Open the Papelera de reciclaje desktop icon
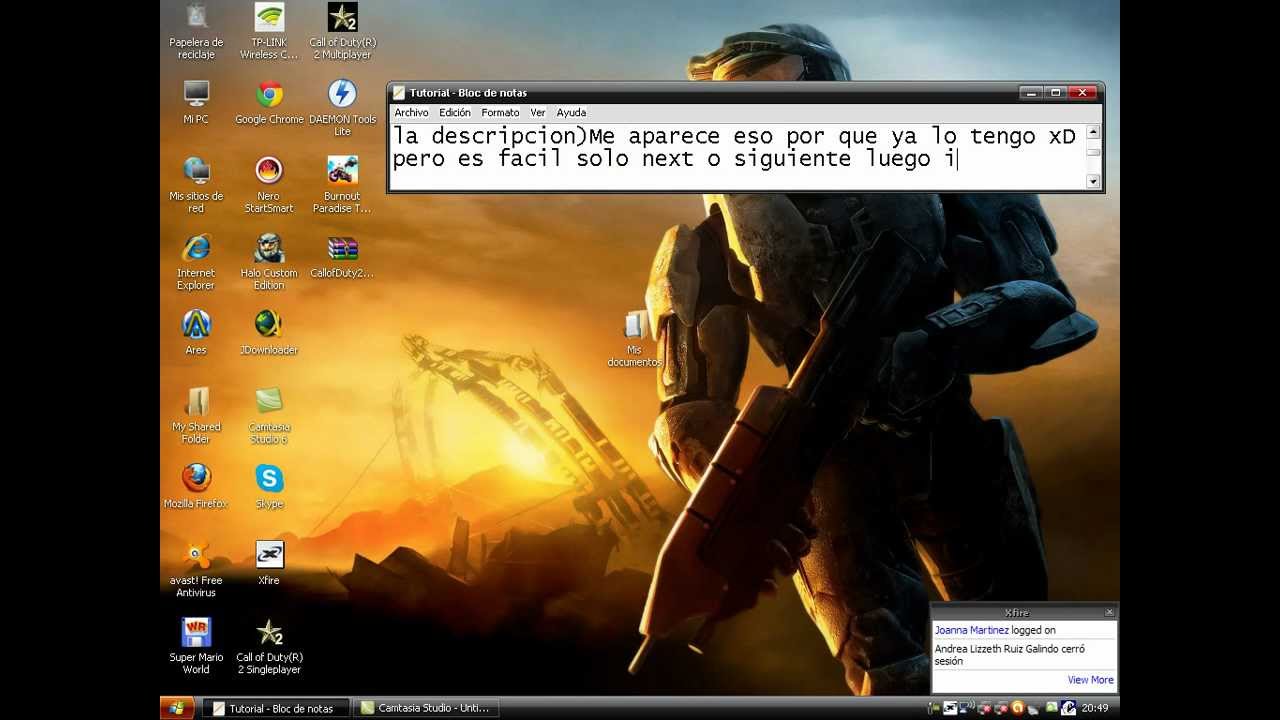Viewport: 1280px width, 720px height. coord(196,31)
